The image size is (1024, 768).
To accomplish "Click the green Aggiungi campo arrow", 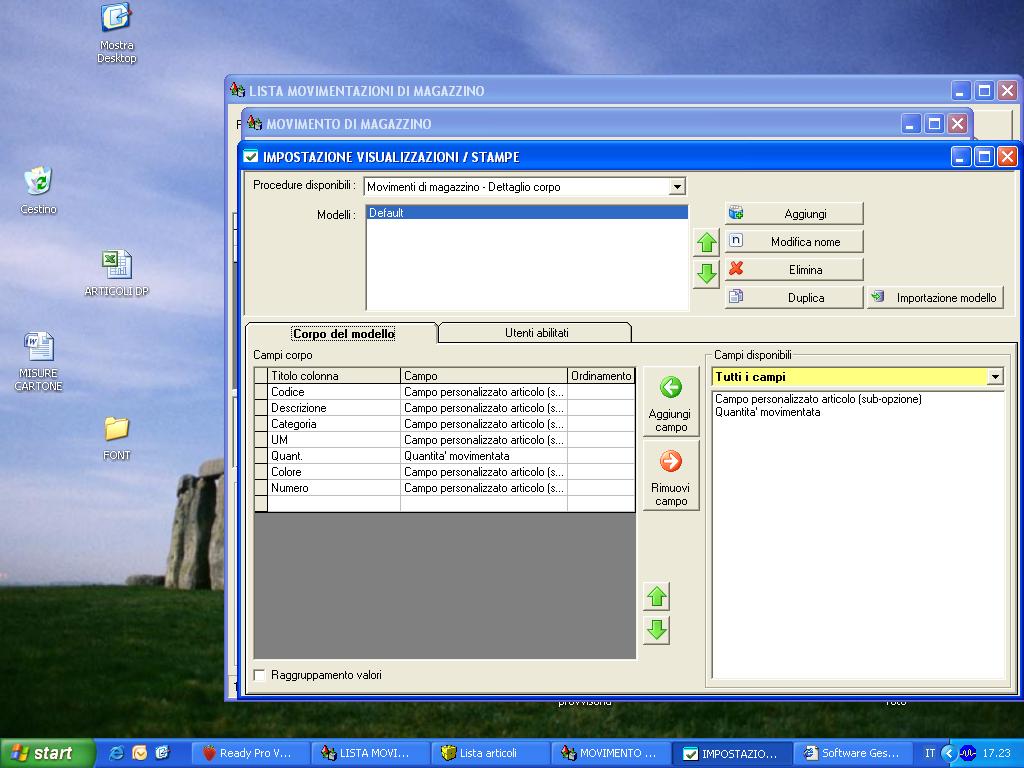I will 670,388.
